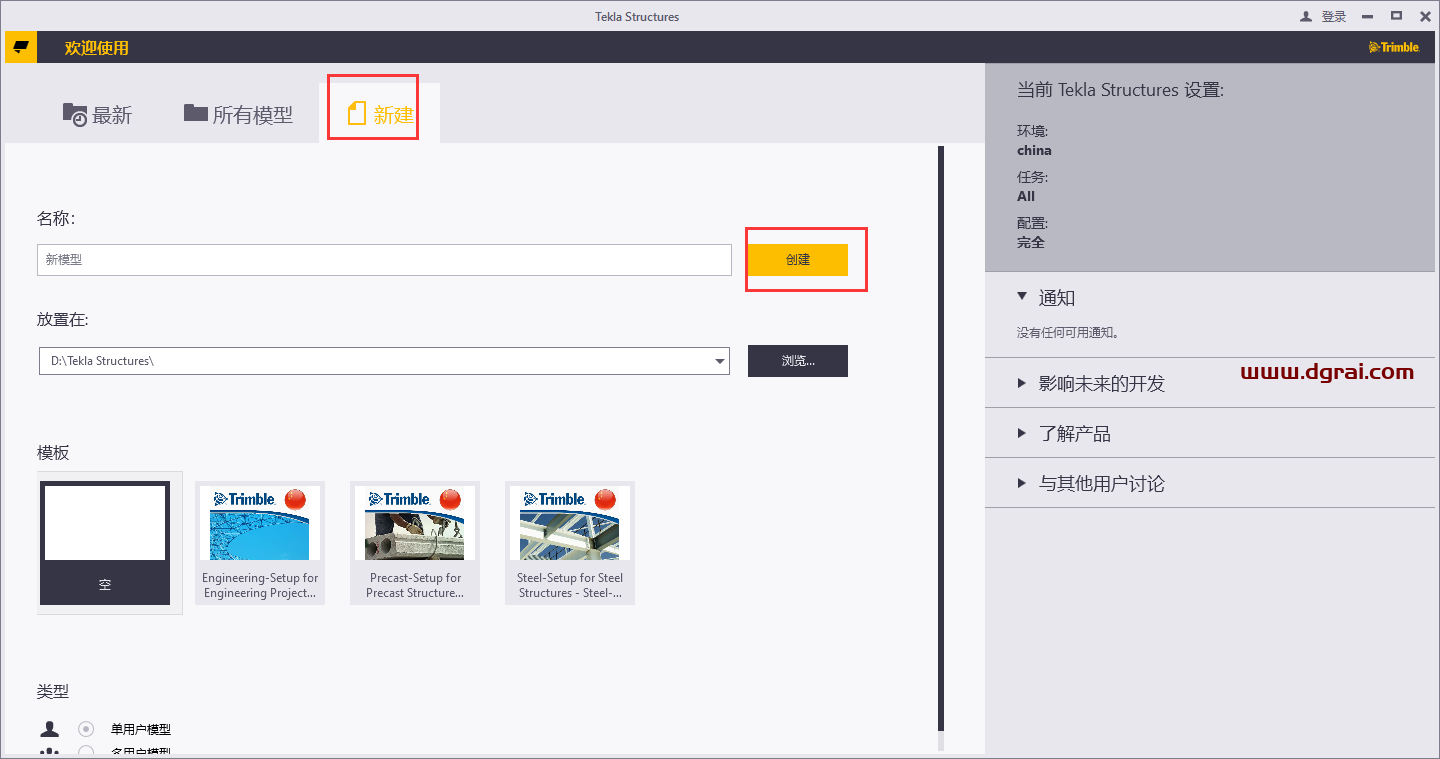Open the 放置在 folder path dropdown
This screenshot has width=1440, height=759.
click(720, 361)
